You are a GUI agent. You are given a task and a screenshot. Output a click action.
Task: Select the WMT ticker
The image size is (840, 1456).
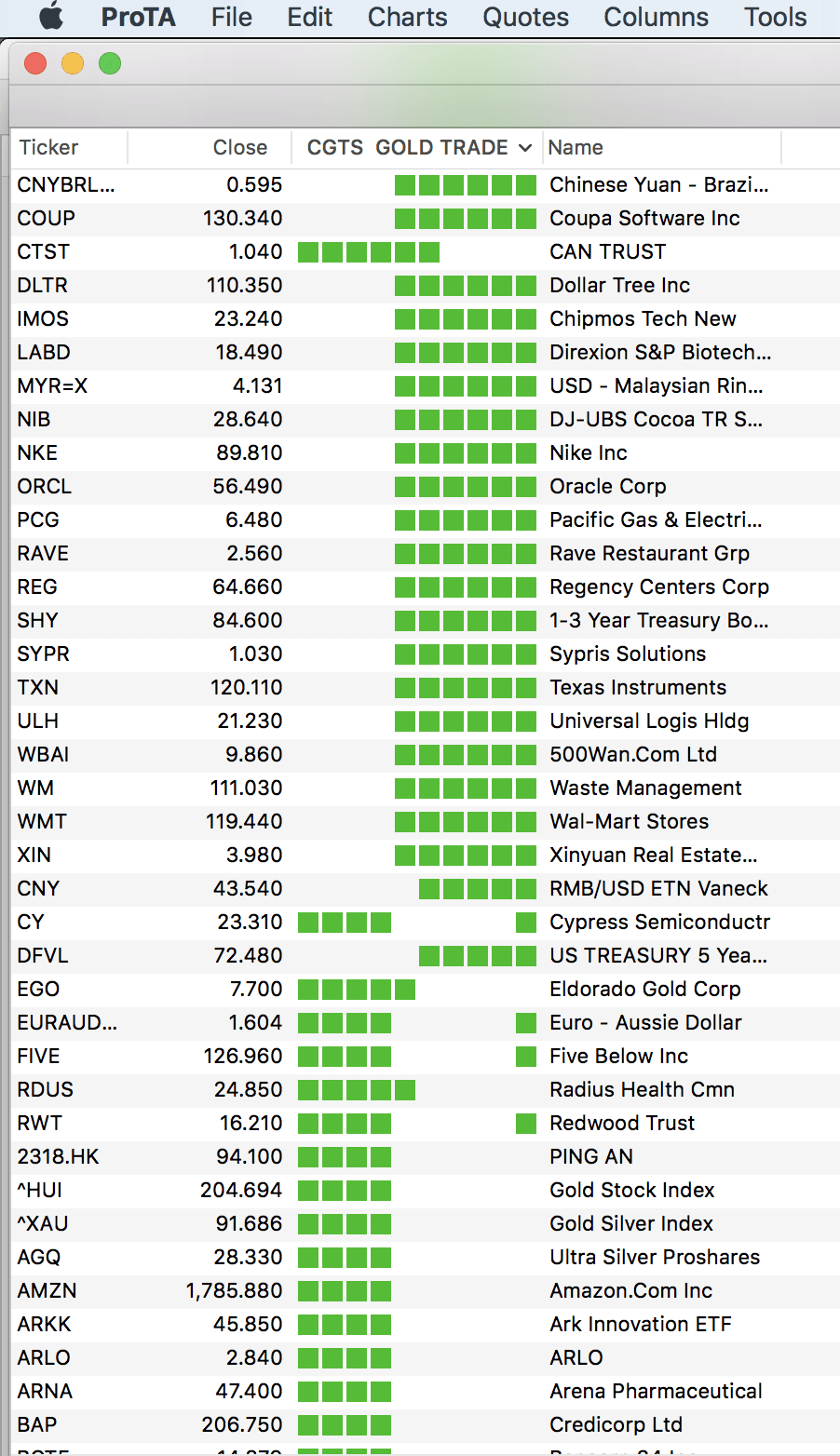click(x=42, y=821)
